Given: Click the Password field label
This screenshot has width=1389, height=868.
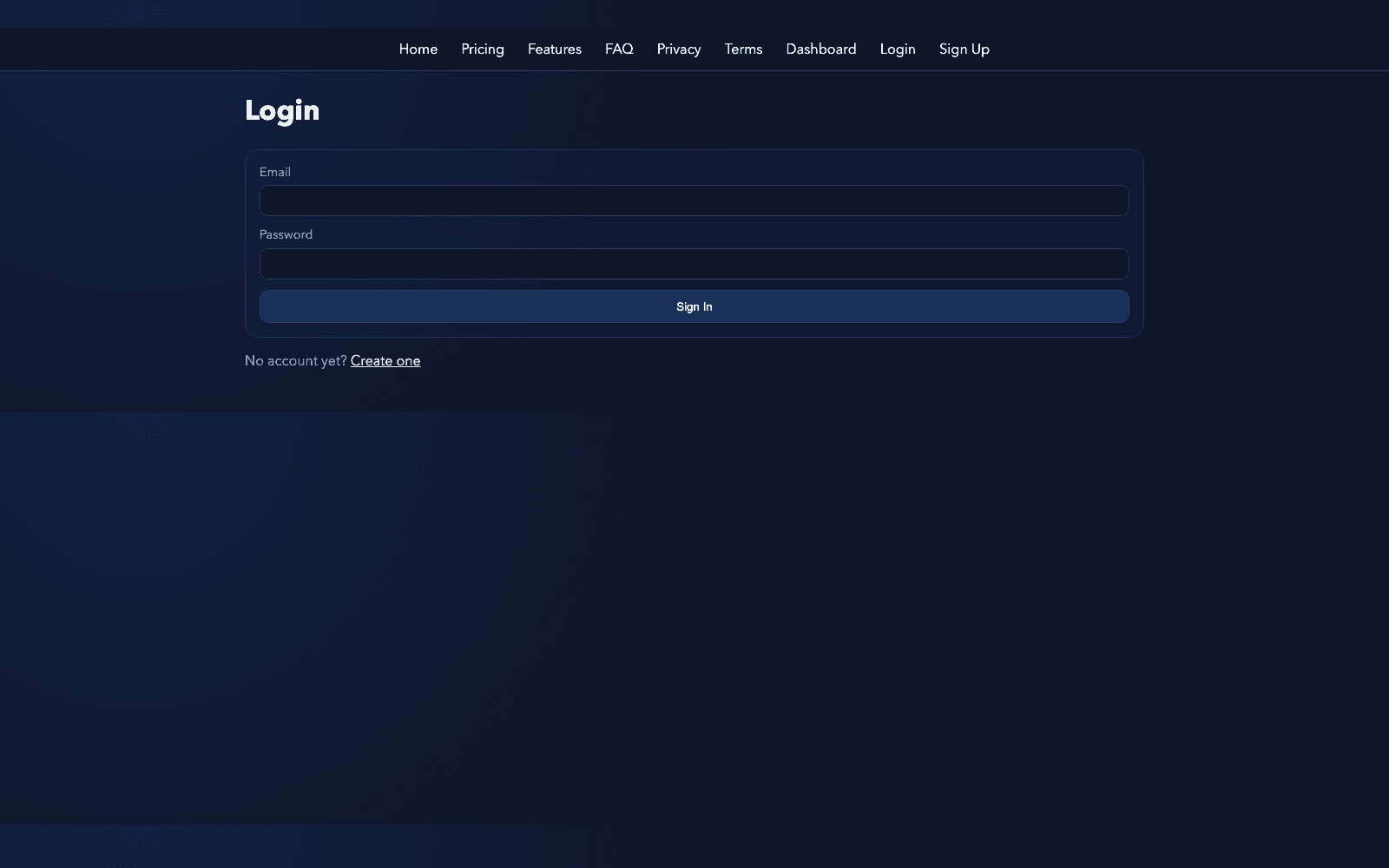Looking at the screenshot, I should pyautogui.click(x=286, y=234).
